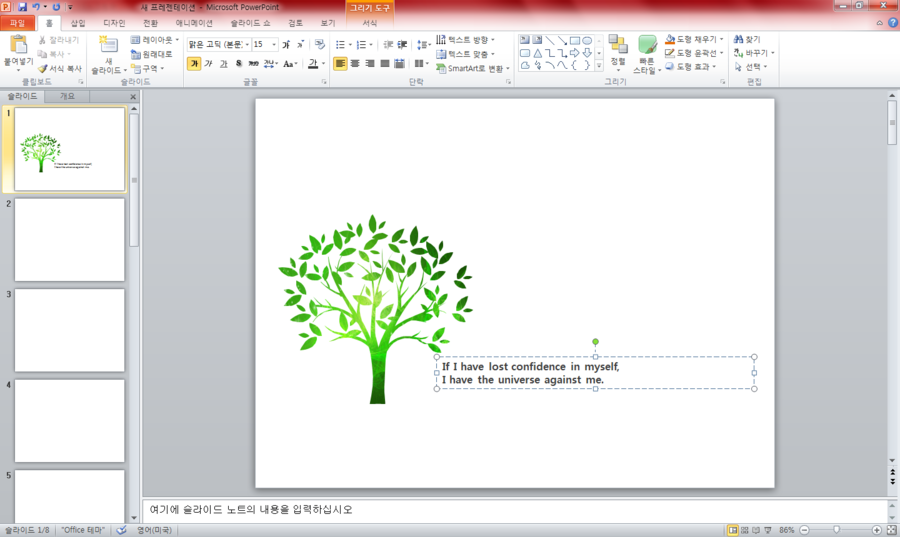The image size is (900, 537).
Task: Set Justify paragraph alignment
Action: click(385, 64)
